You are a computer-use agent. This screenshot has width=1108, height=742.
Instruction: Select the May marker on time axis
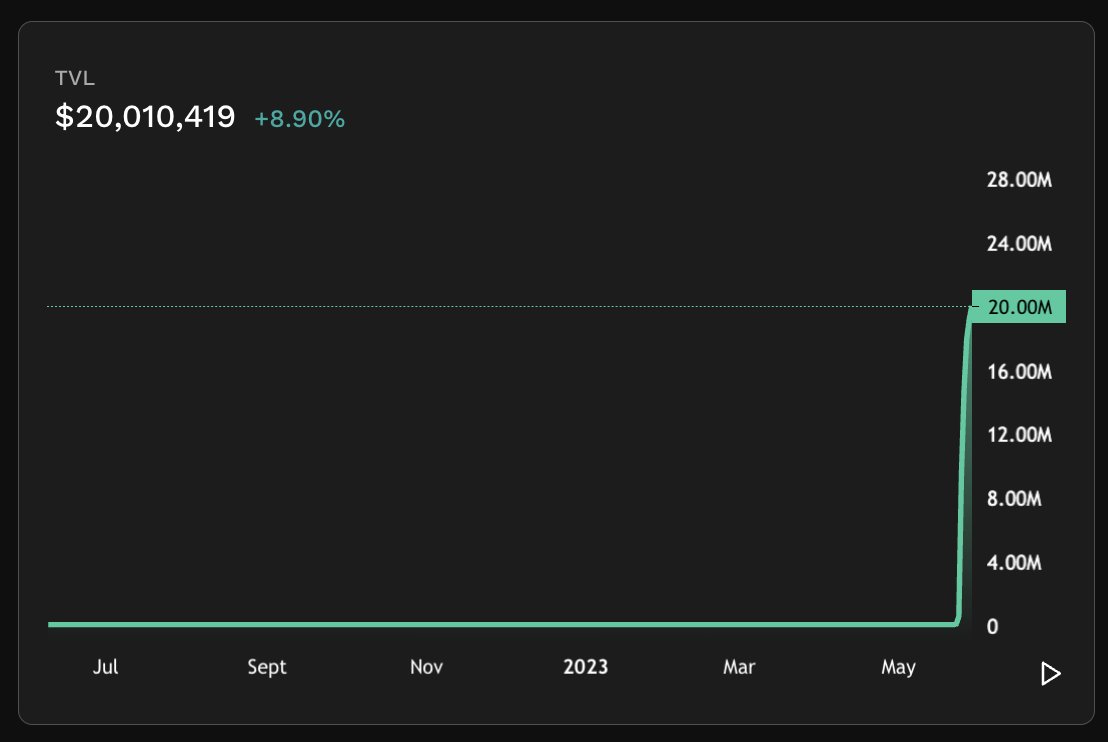click(x=898, y=667)
